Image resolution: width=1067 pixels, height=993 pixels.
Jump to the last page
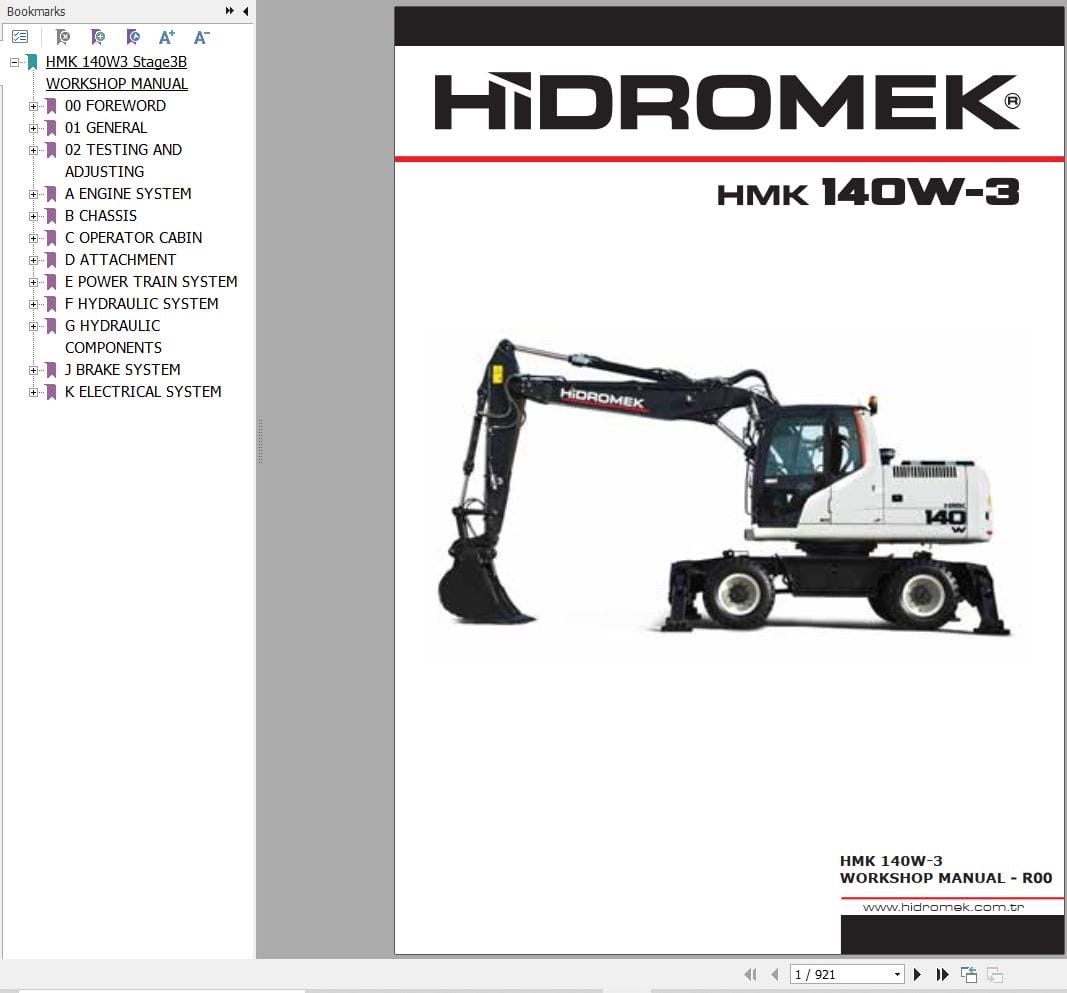942,974
